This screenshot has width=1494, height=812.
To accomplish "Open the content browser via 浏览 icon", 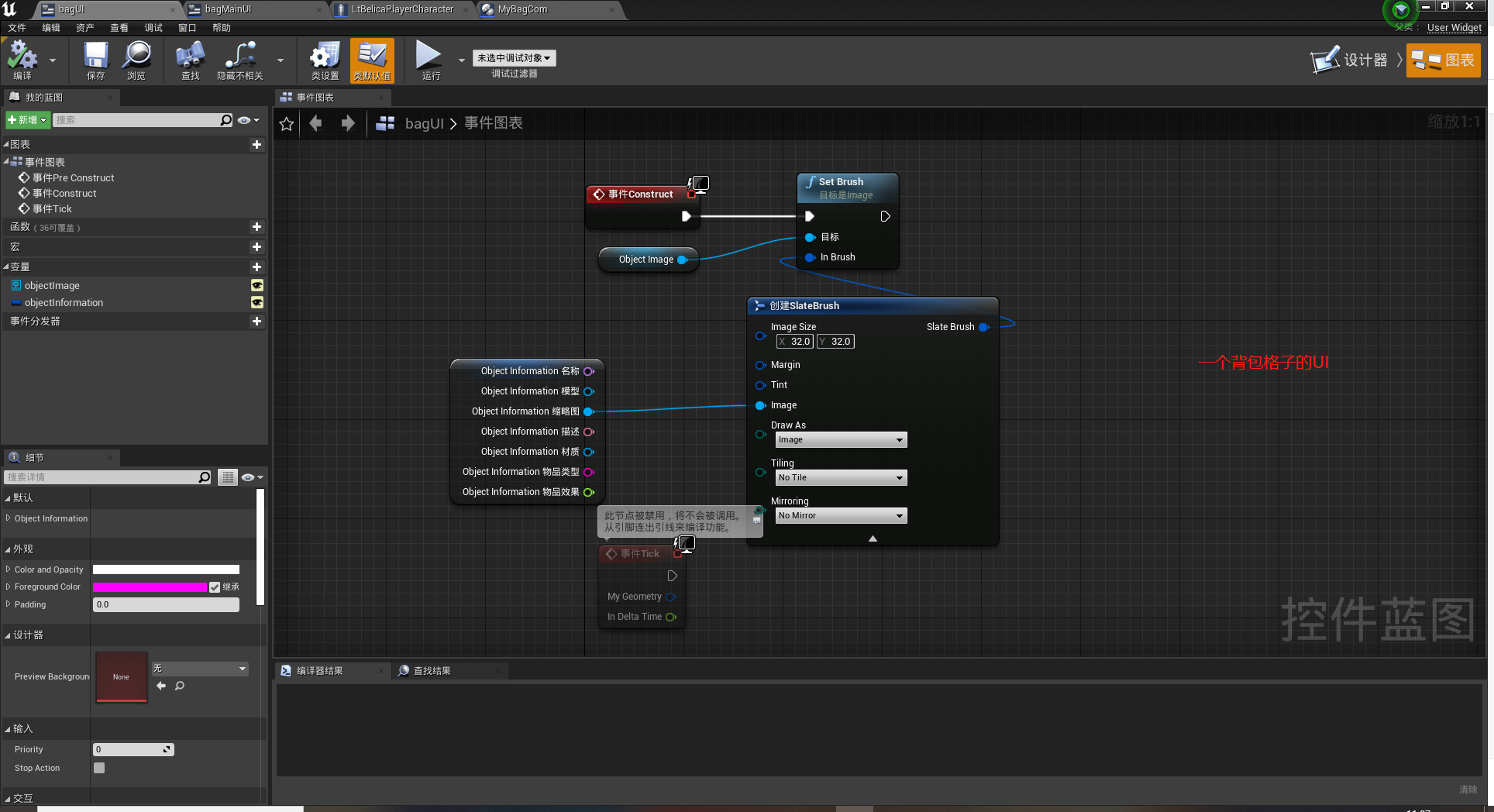I will (137, 56).
